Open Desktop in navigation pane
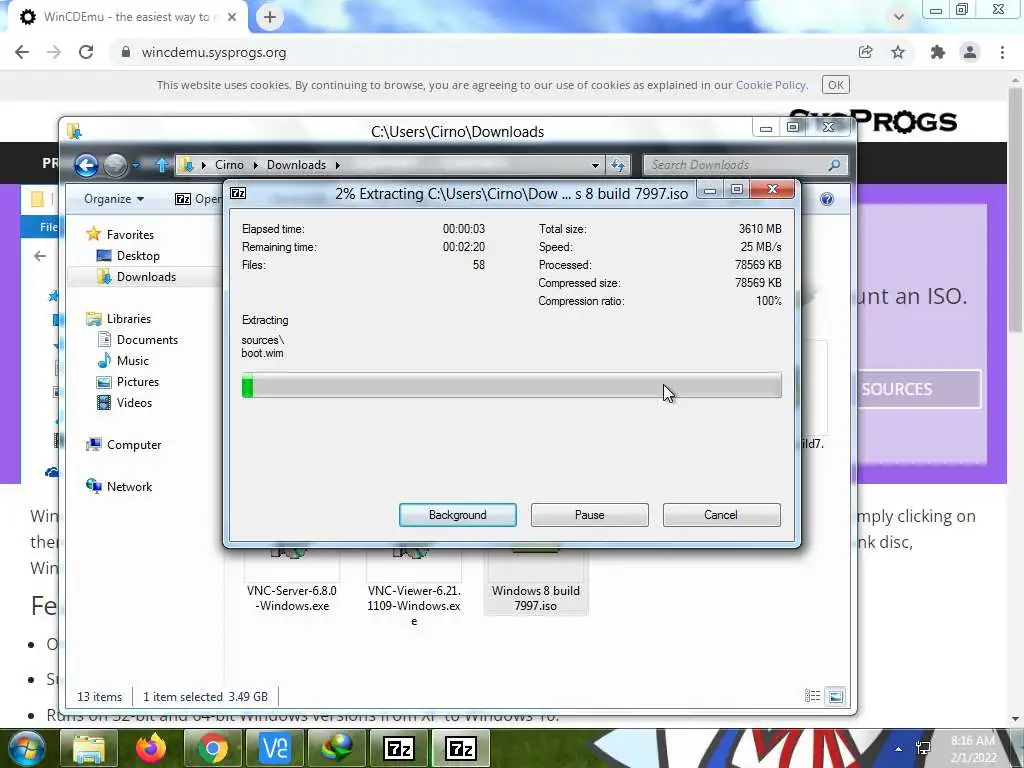This screenshot has width=1024, height=768. pyautogui.click(x=138, y=255)
